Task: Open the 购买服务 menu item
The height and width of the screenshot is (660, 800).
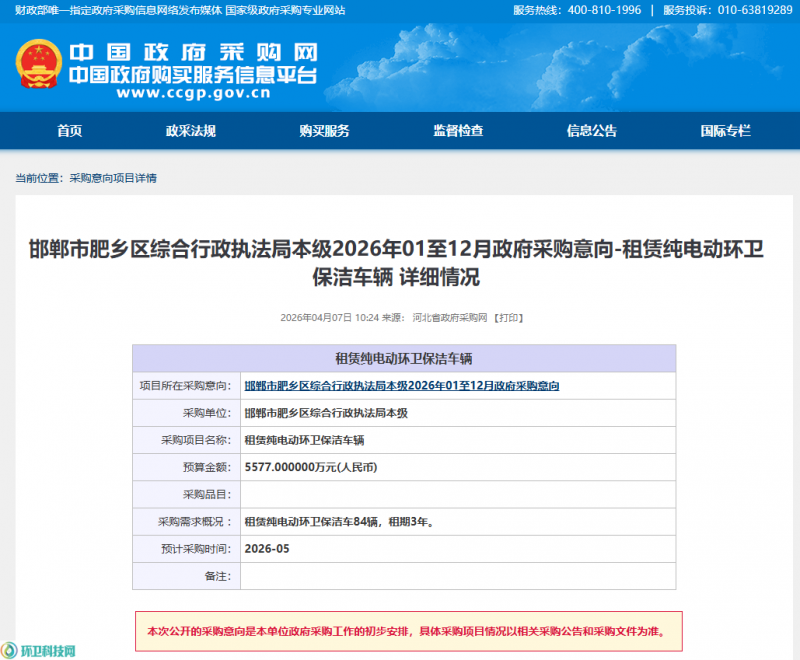Action: [x=324, y=131]
